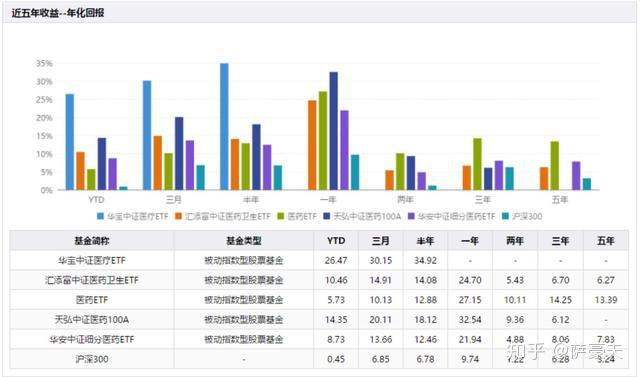Toggle the 汇添富中证医药卫生ETF legend entry

coord(223,216)
